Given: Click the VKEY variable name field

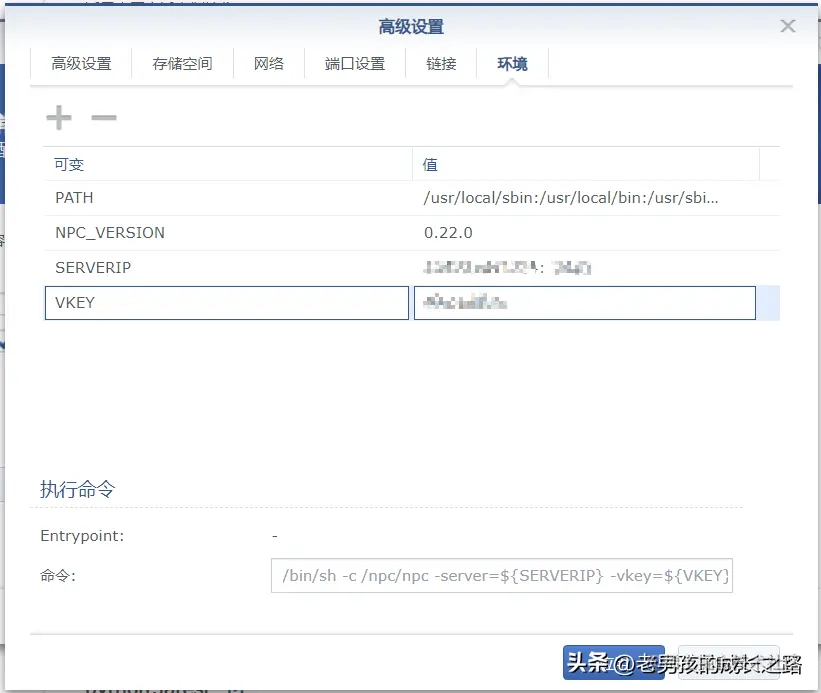Looking at the screenshot, I should tap(226, 302).
